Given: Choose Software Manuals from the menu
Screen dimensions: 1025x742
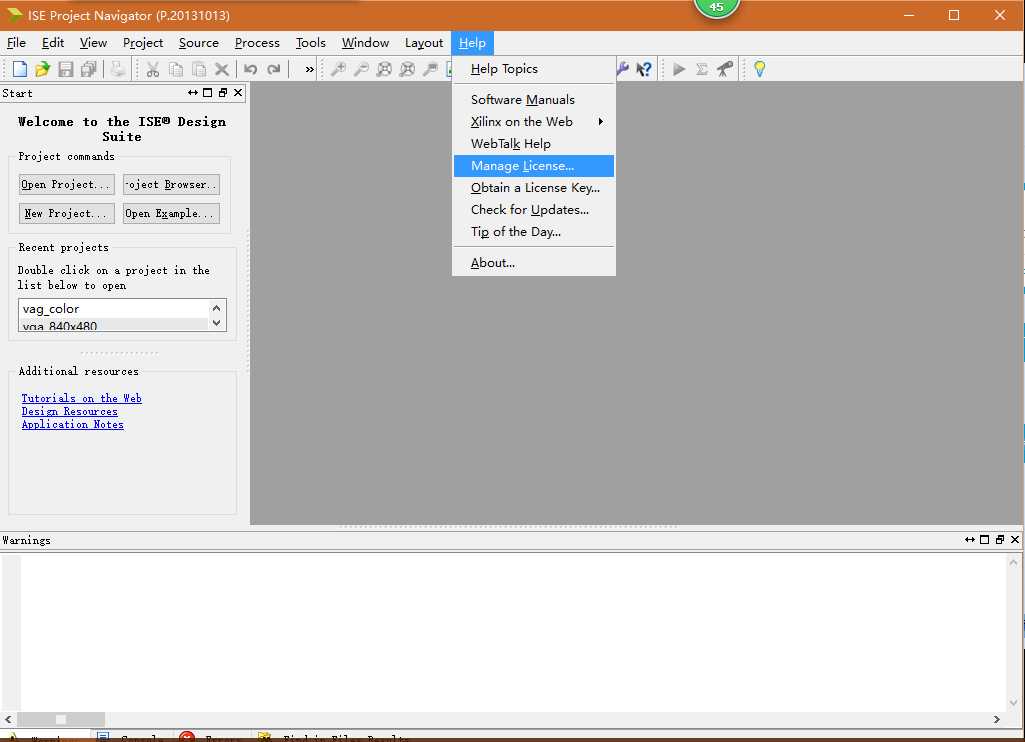Looking at the screenshot, I should (534, 99).
